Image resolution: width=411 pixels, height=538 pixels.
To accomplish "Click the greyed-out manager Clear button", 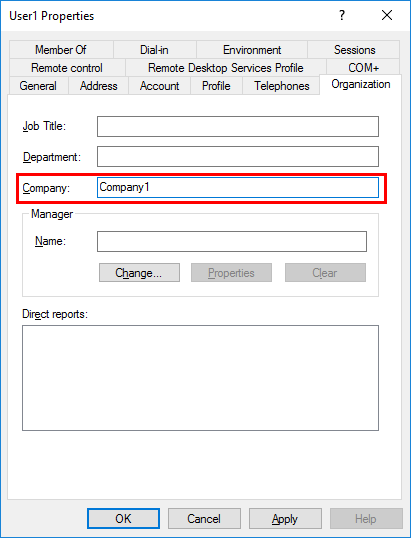I will point(325,273).
